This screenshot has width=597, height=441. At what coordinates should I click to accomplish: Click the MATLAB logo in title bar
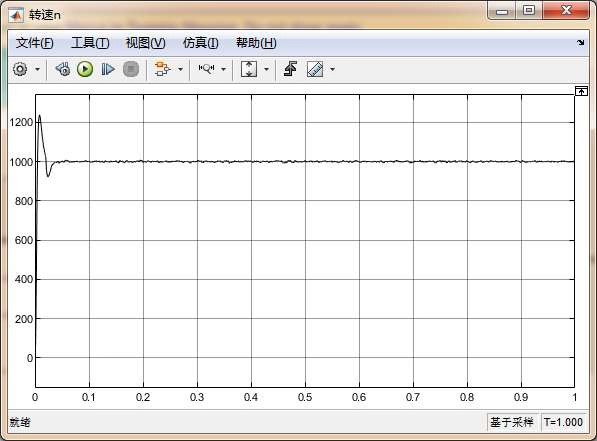16,15
